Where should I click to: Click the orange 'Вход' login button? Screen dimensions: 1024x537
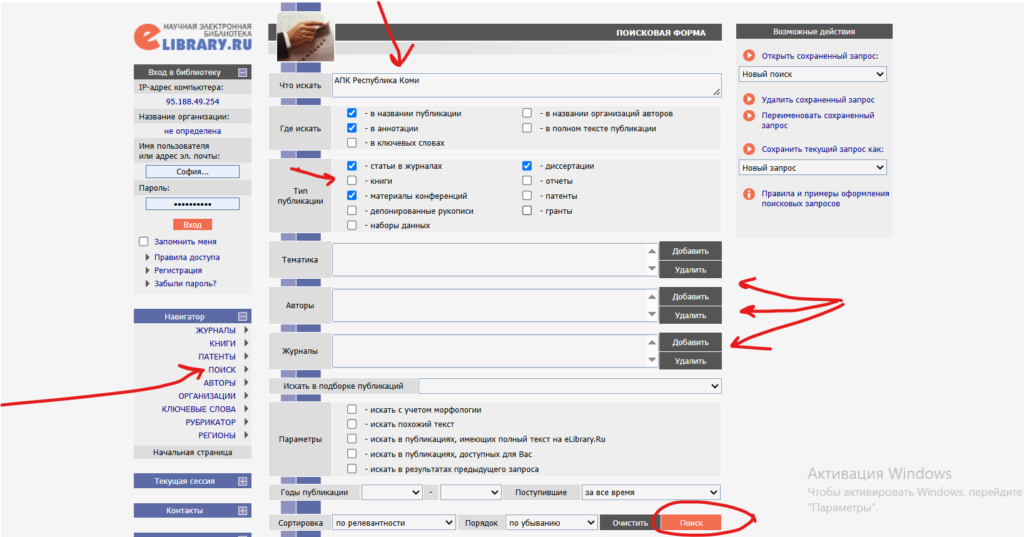coord(192,225)
